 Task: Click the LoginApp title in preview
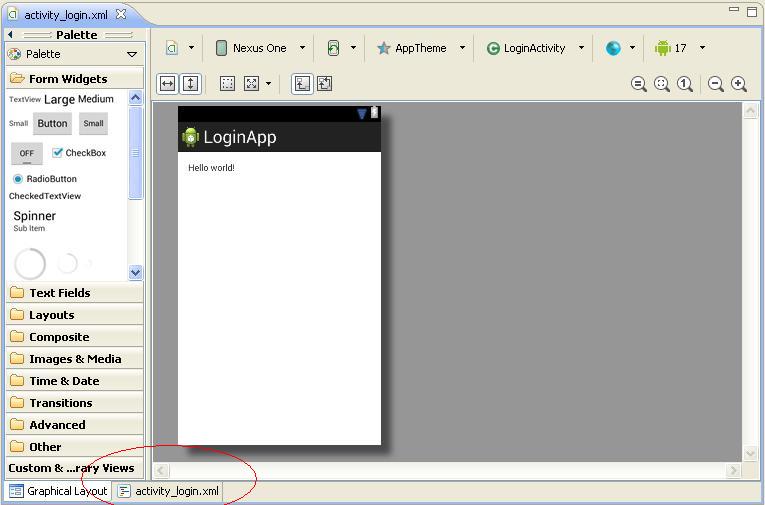point(240,137)
